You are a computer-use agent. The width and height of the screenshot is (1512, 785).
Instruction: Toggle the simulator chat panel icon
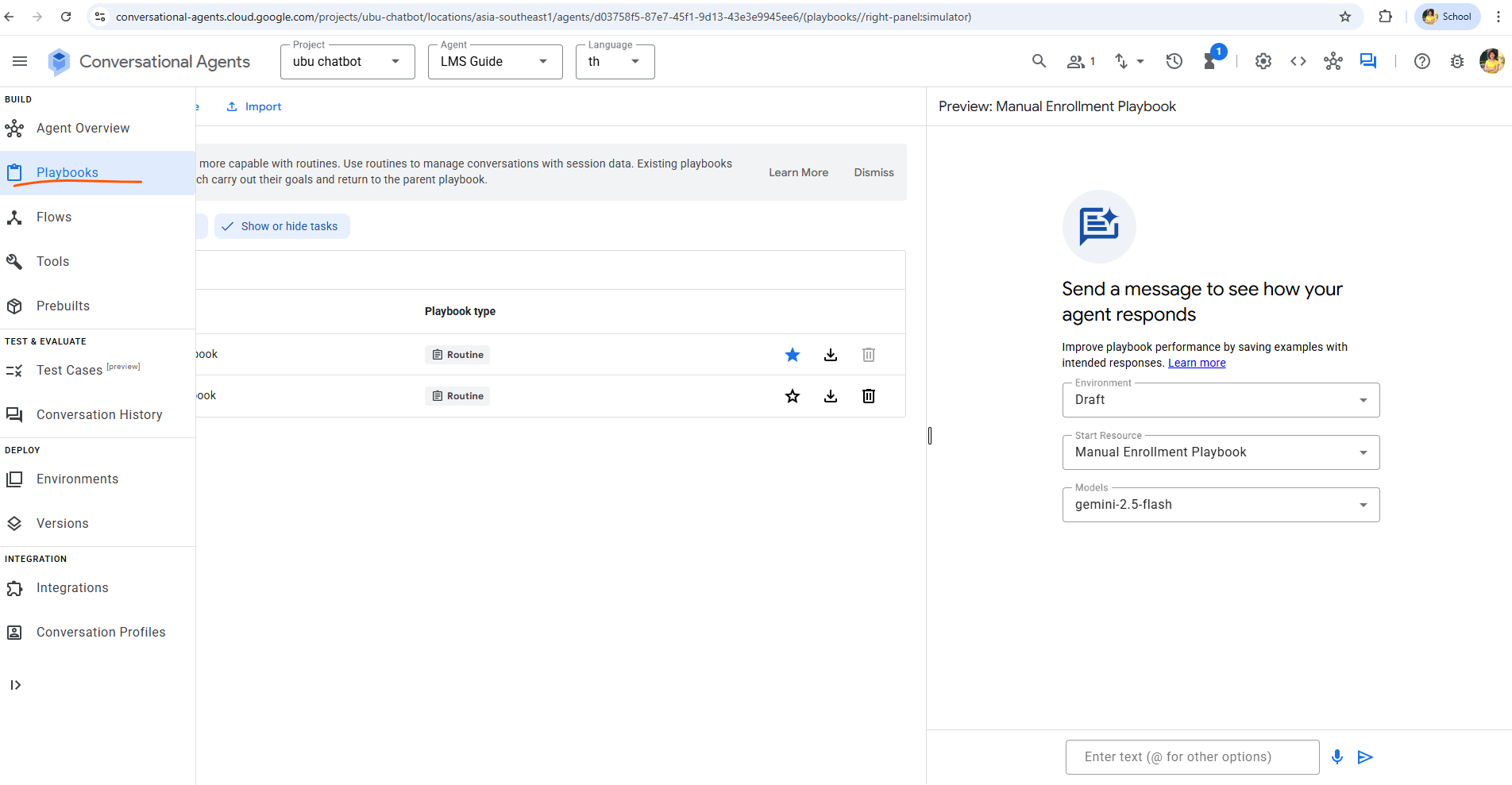click(x=1368, y=61)
